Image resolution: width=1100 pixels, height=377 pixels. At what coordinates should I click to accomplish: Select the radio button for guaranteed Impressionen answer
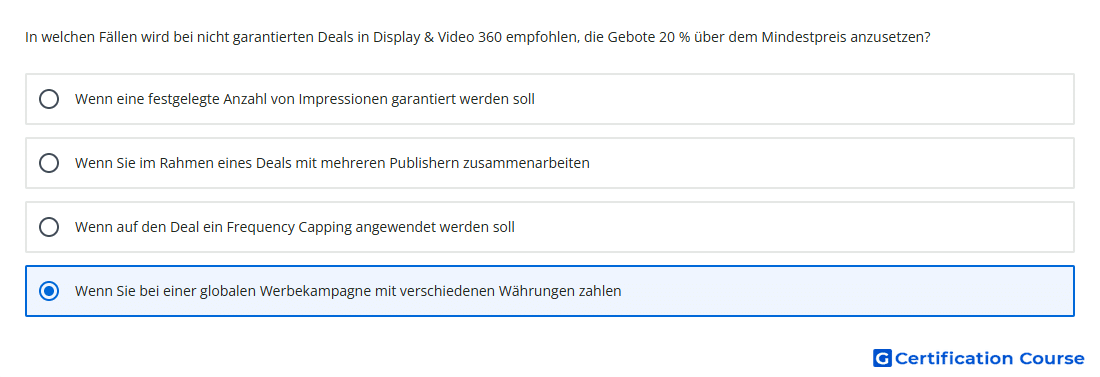coord(49,99)
